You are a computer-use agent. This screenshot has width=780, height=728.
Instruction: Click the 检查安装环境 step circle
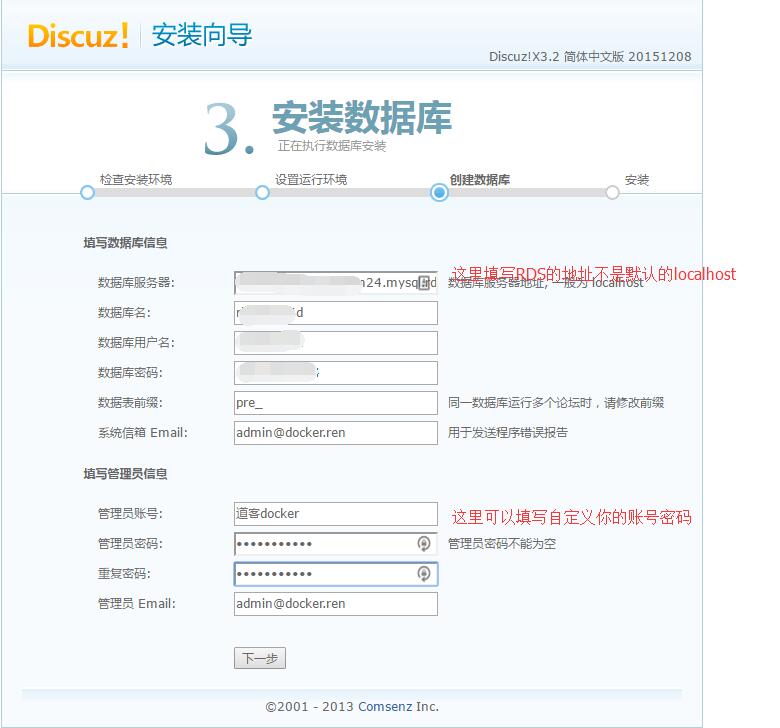(87, 192)
